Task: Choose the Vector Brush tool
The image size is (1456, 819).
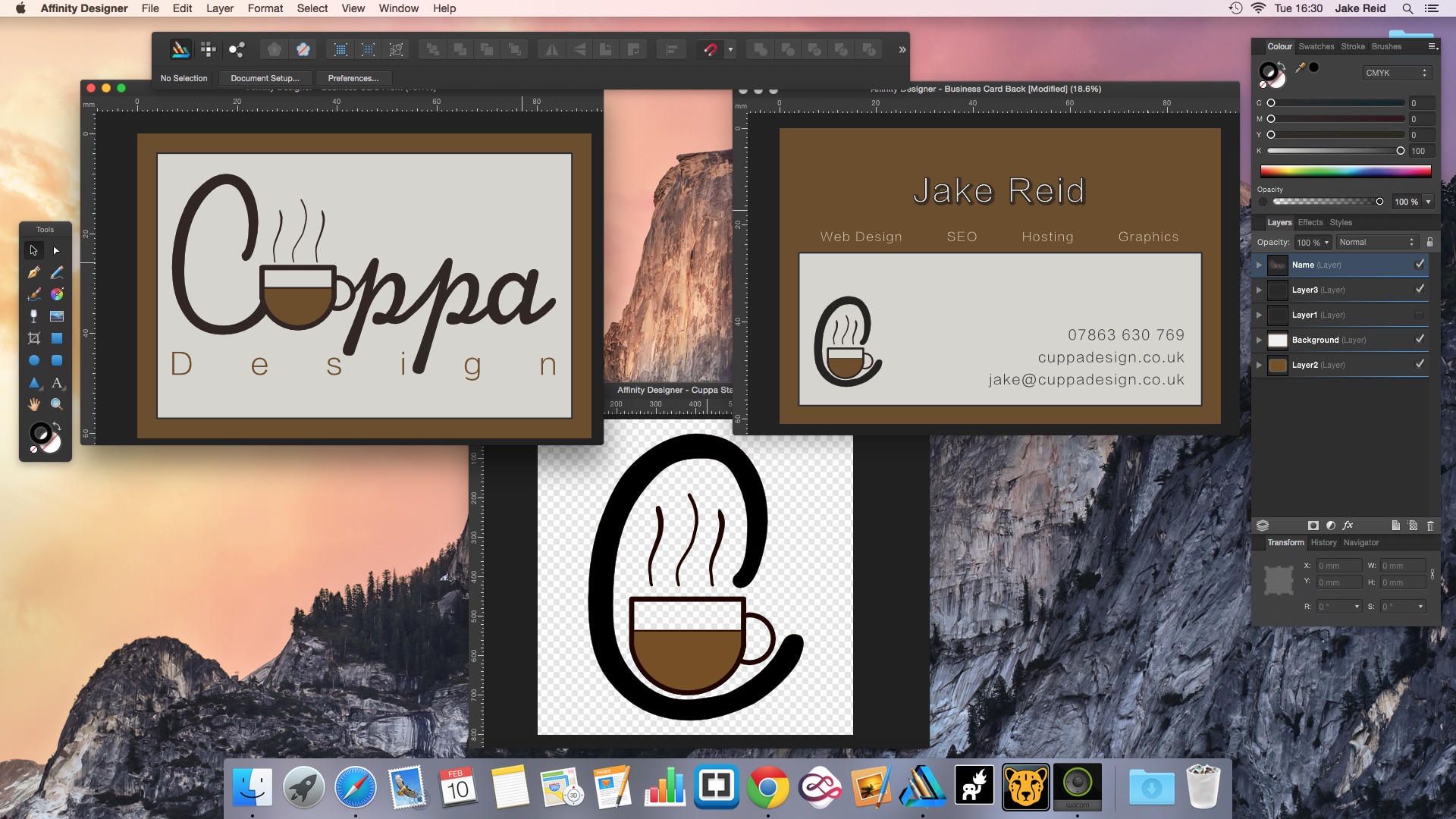Action: pos(33,294)
